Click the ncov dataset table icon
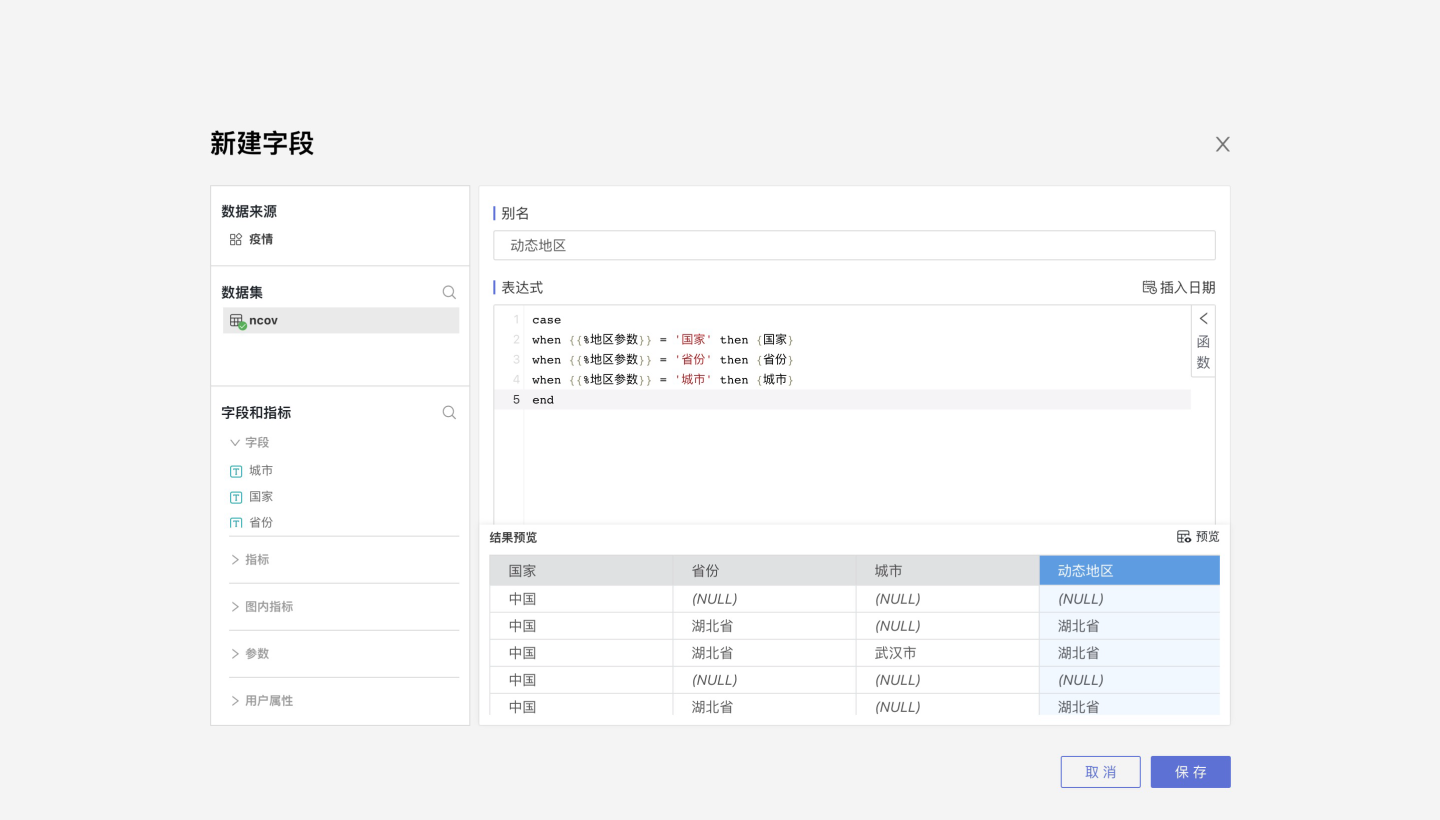Screen dimensions: 1440x820 [237, 321]
